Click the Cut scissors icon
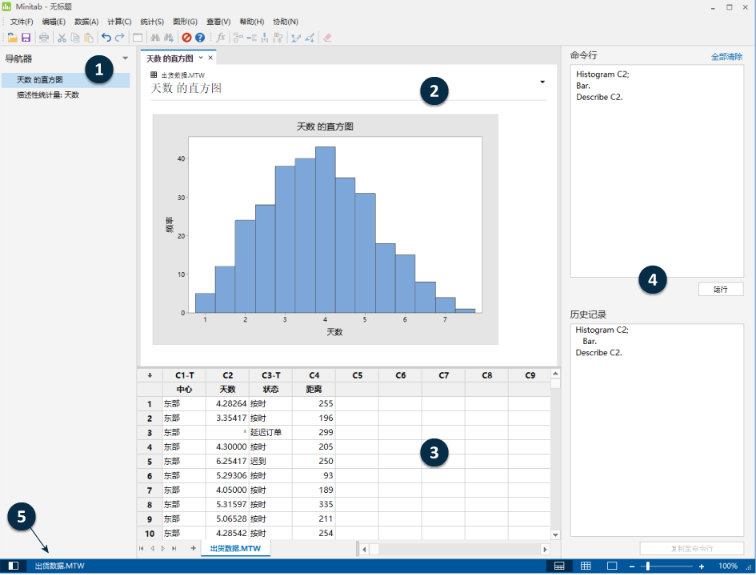The height and width of the screenshot is (575, 756). 62,37
